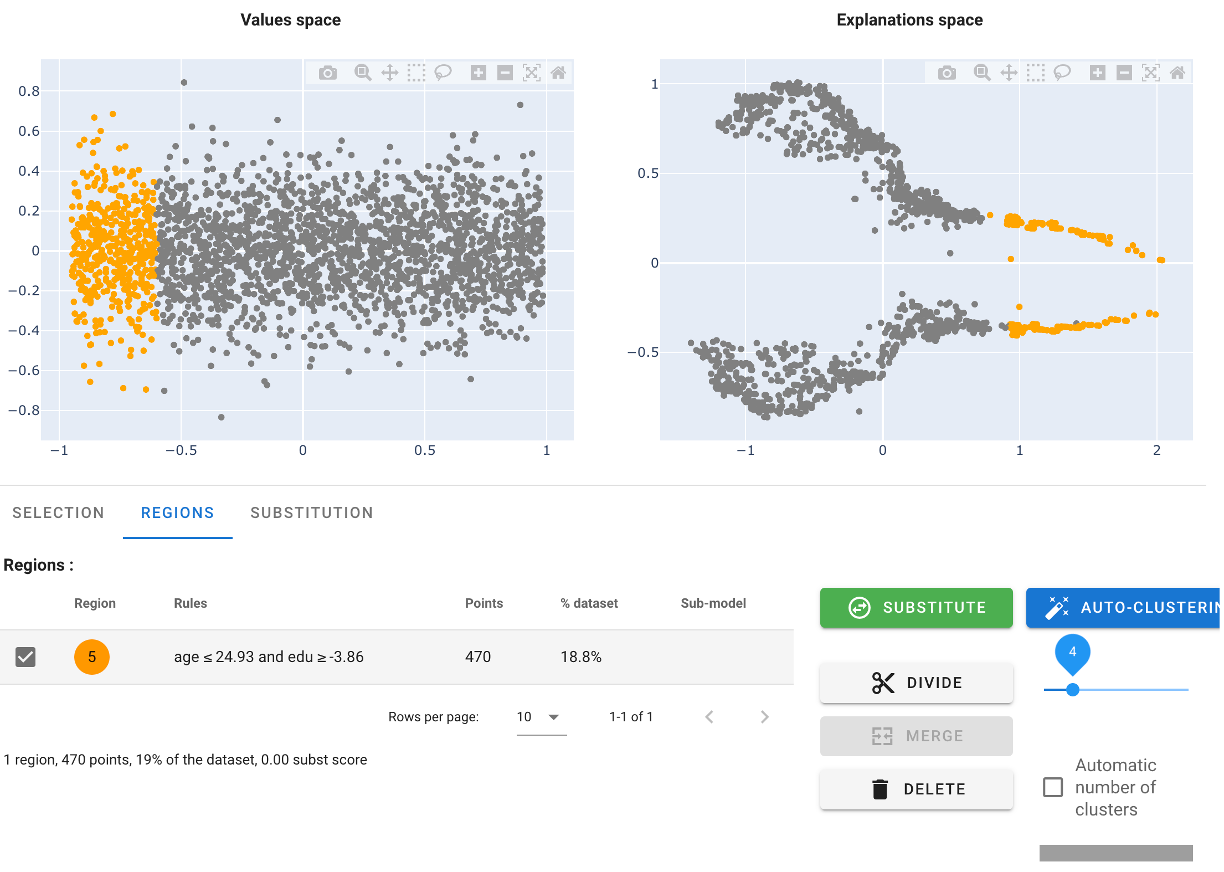The height and width of the screenshot is (872, 1224).
Task: Click camera download icon in Values space plot
Action: tap(328, 73)
